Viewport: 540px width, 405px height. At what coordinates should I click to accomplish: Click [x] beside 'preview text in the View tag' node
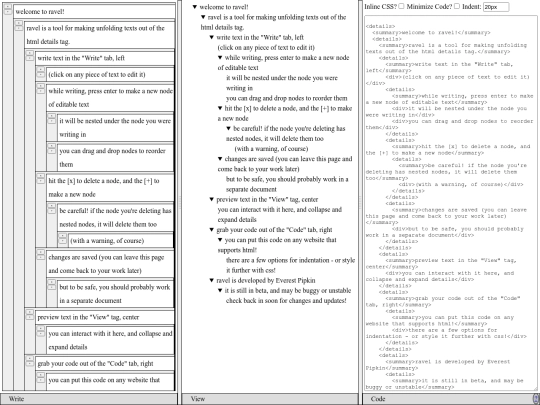pyautogui.click(x=30, y=312)
